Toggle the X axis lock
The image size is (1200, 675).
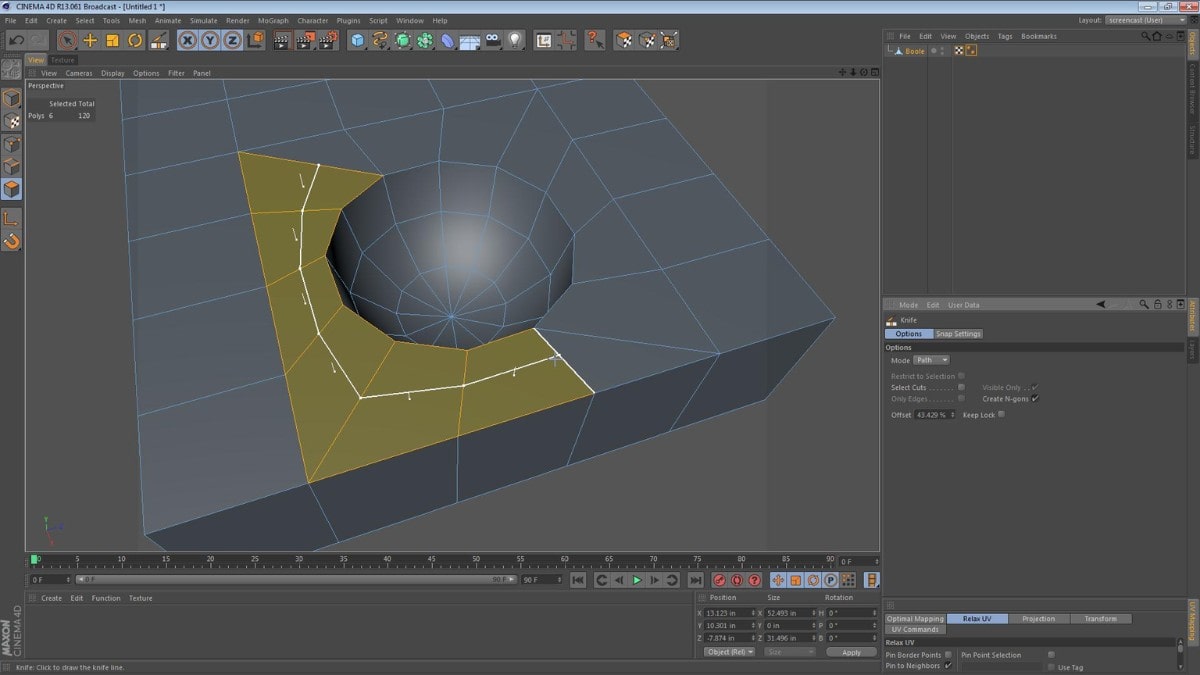click(x=187, y=40)
